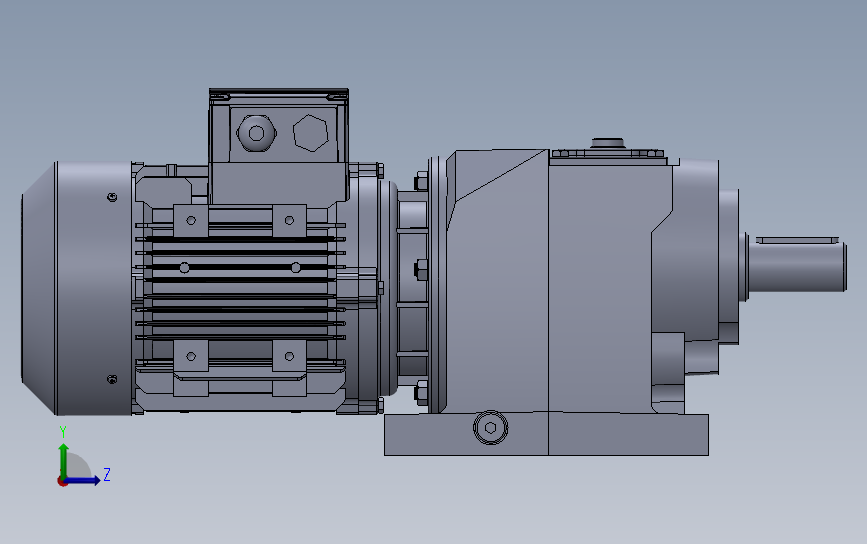The image size is (867, 544).
Task: Click the green Y axis arrow of the triad
Action: point(64,460)
